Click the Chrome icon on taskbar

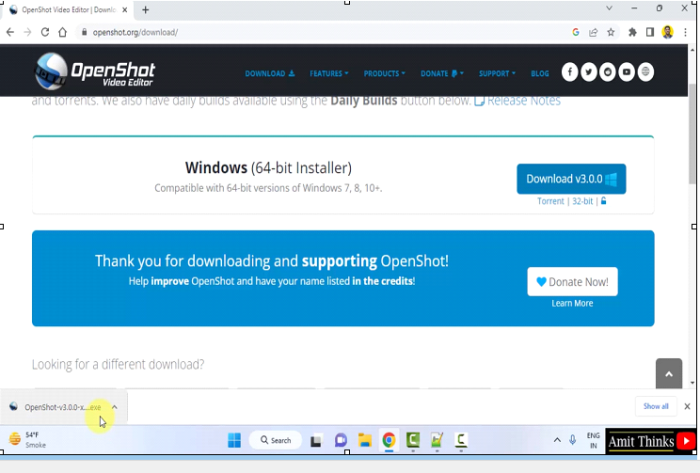389,440
